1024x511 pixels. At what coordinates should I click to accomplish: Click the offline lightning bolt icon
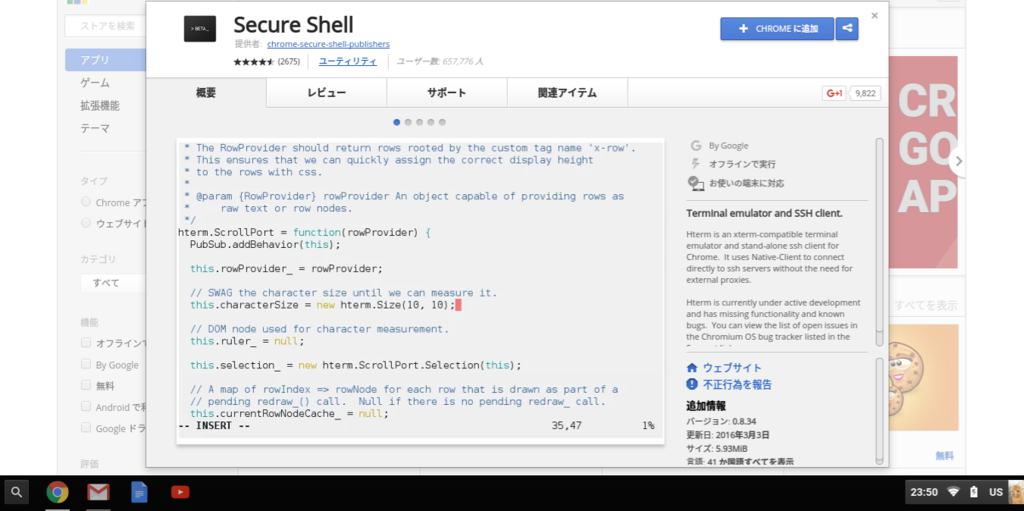696,164
